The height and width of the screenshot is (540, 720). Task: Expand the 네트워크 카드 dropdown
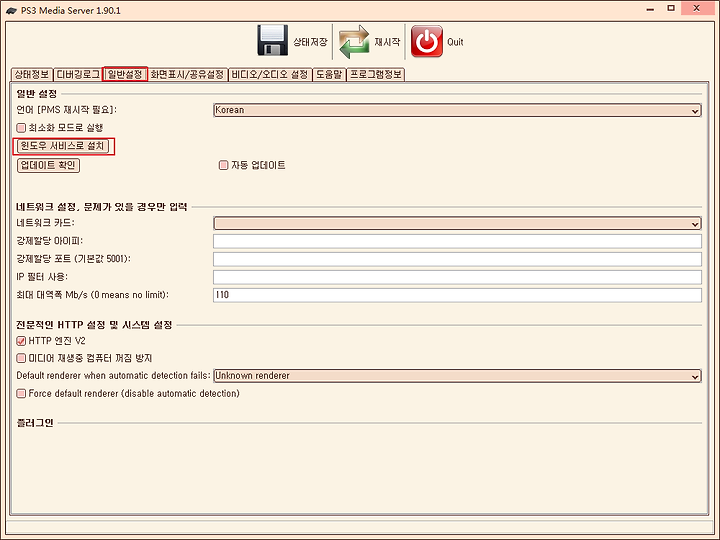pos(457,223)
